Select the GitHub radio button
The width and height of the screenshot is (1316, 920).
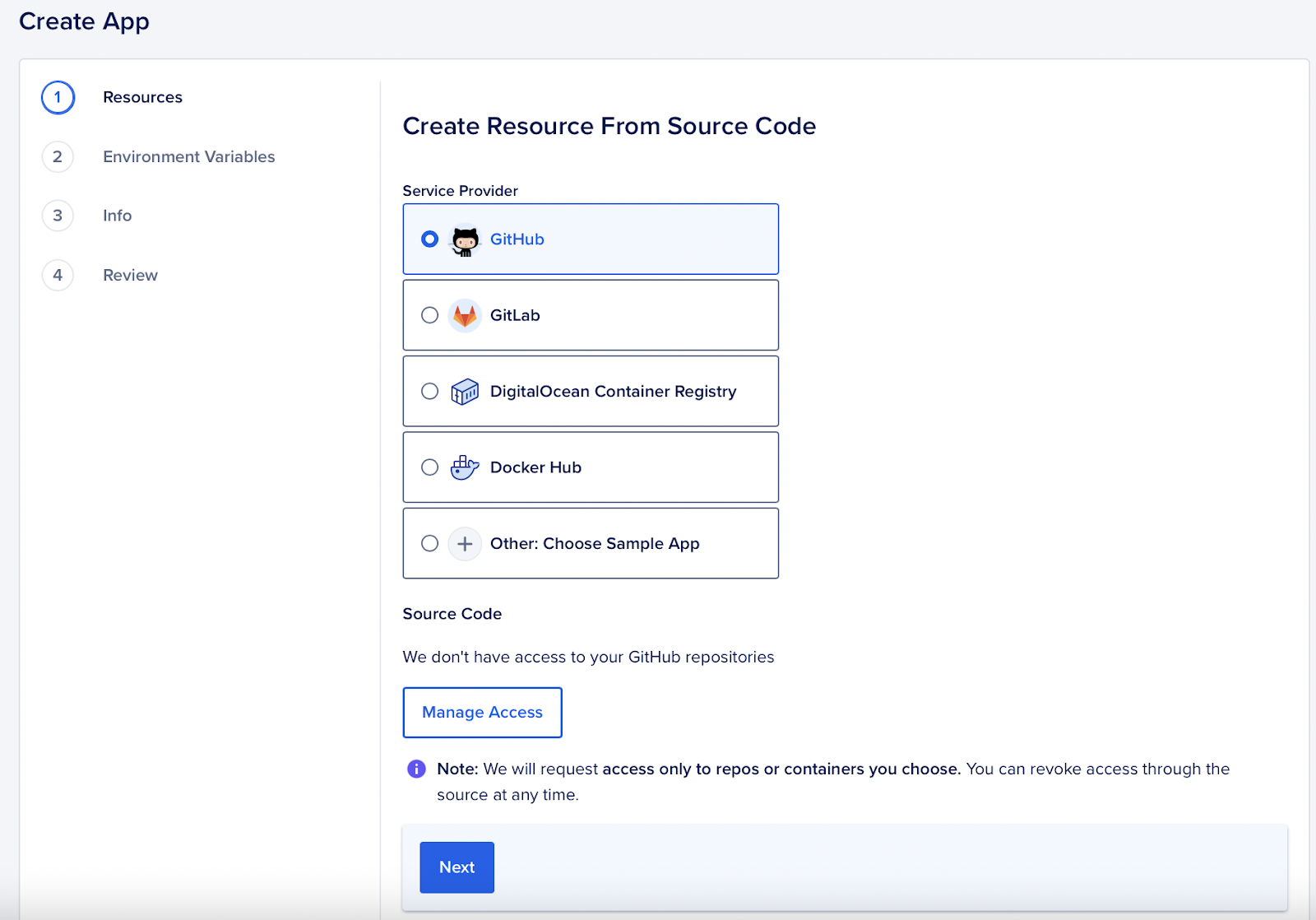429,239
